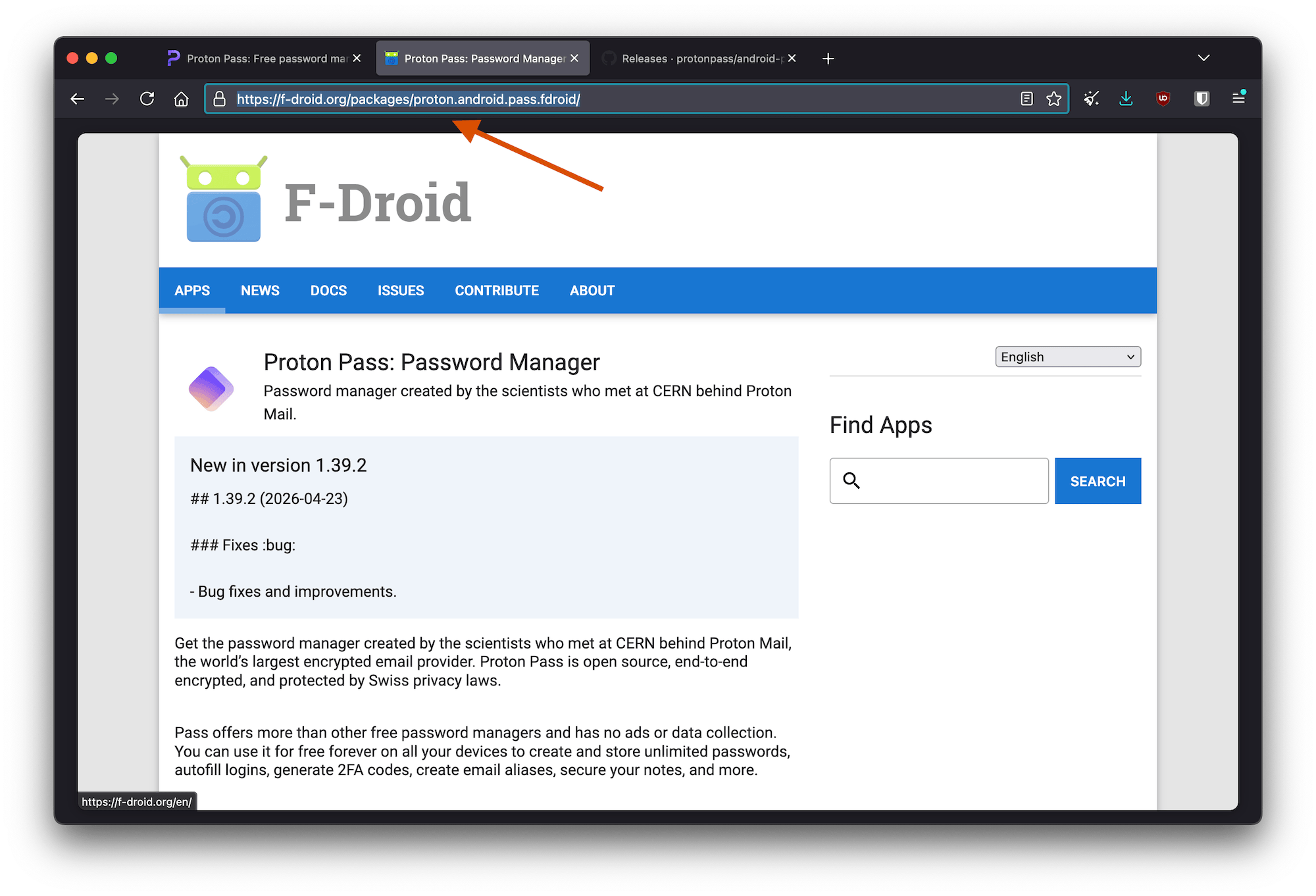The height and width of the screenshot is (896, 1316).
Task: Open the ISSUES section
Action: tap(401, 290)
